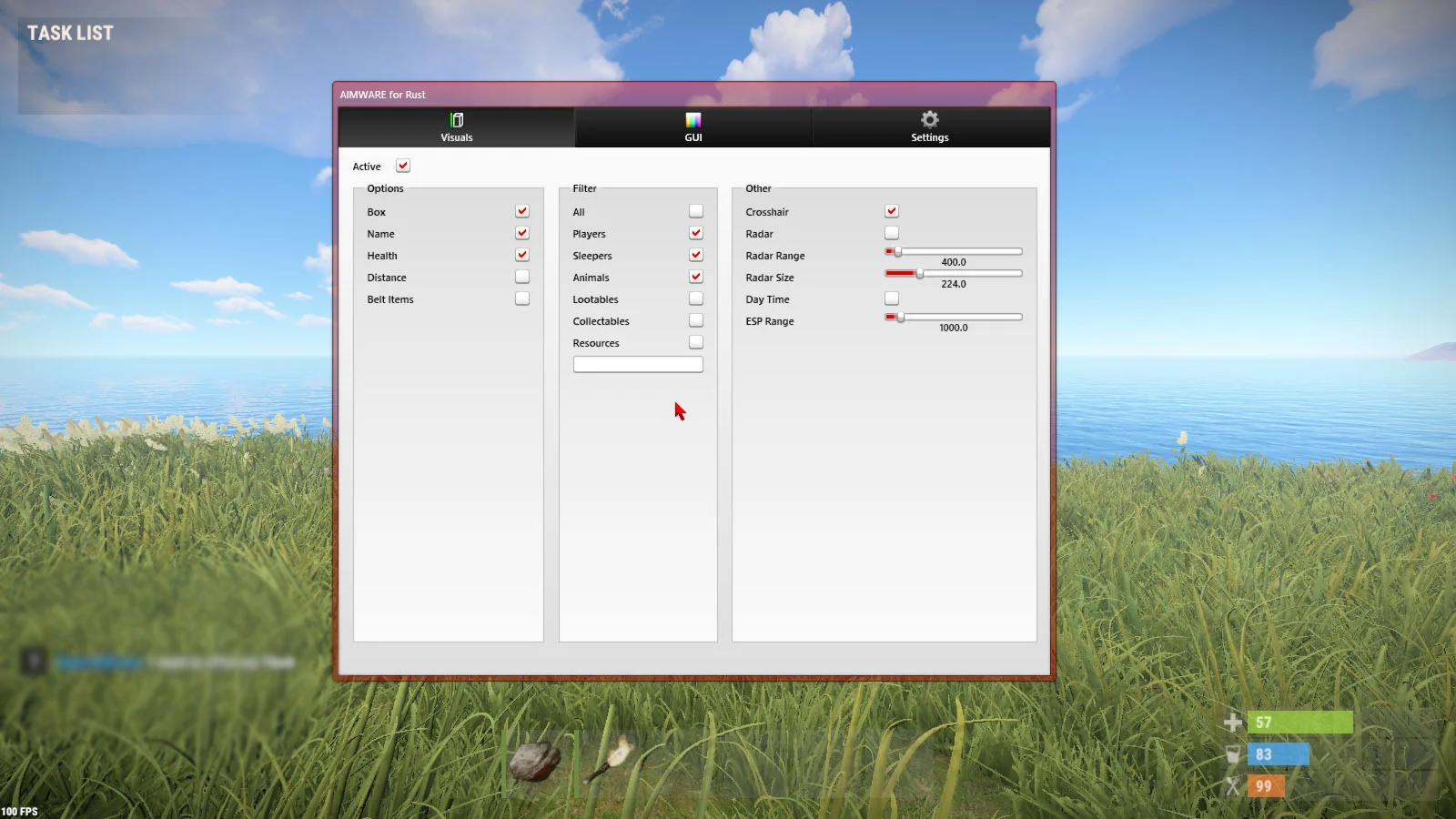Open the rainbow GUI tab icon
Viewport: 1456px width, 819px height.
pyautogui.click(x=693, y=120)
